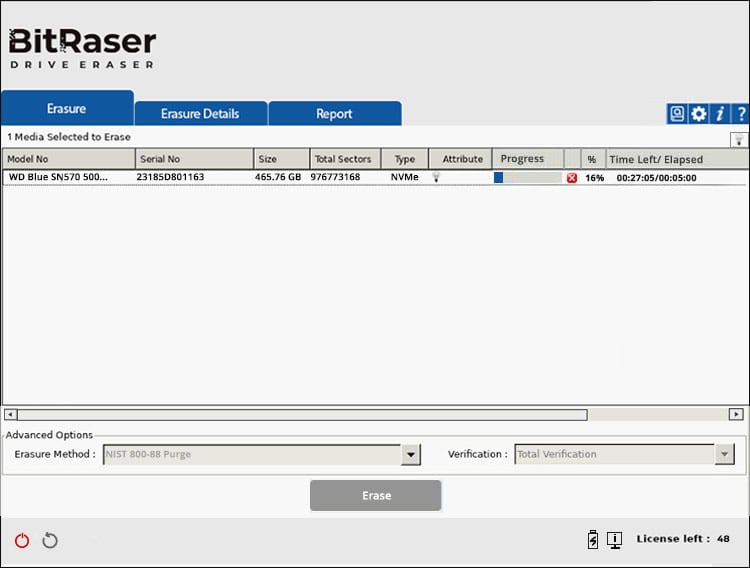This screenshot has height=568, width=750.
Task: Click the NIST 800-88 Purge method field
Action: (x=252, y=455)
